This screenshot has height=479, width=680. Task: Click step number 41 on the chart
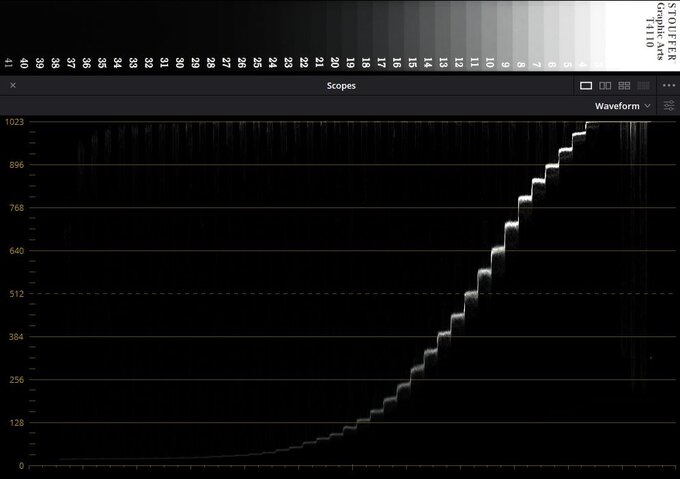point(9,63)
